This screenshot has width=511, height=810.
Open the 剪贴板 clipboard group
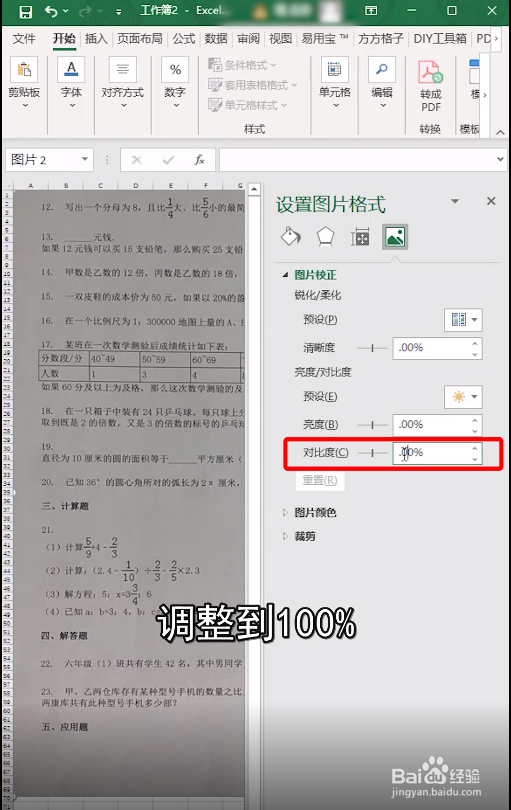[24, 83]
